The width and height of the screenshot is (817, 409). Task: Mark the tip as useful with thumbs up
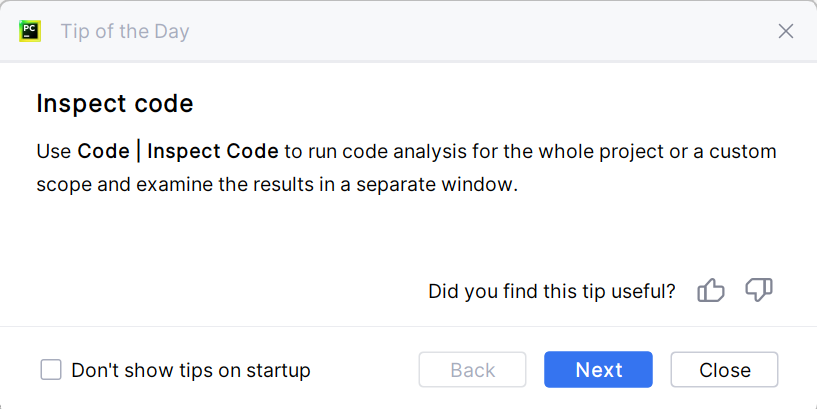[x=711, y=291]
